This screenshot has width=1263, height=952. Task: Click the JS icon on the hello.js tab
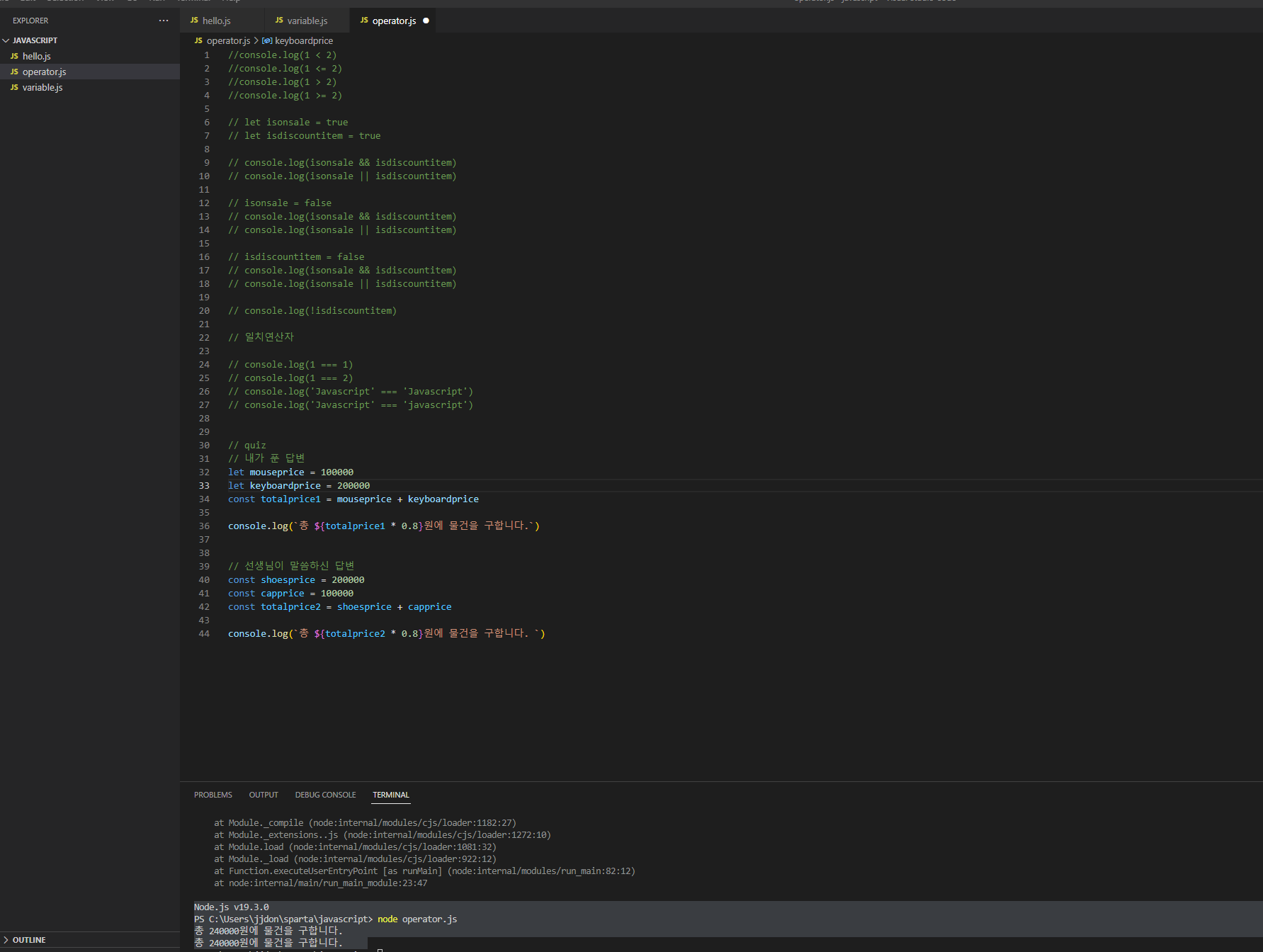[194, 21]
